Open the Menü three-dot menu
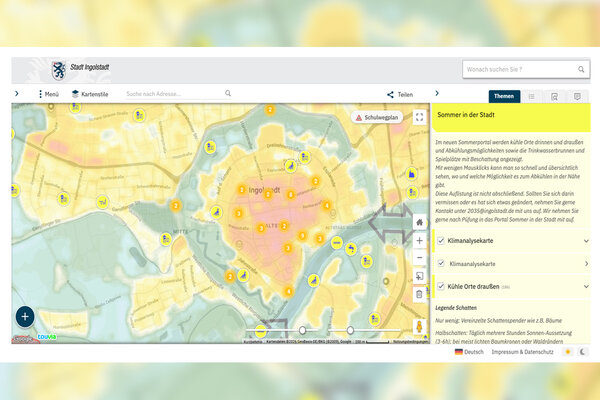This screenshot has height=400, width=600. point(49,94)
